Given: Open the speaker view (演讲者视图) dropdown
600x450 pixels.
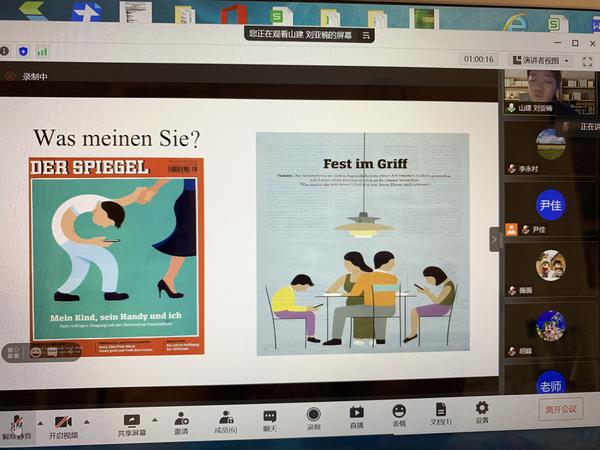Looking at the screenshot, I should 540,60.
